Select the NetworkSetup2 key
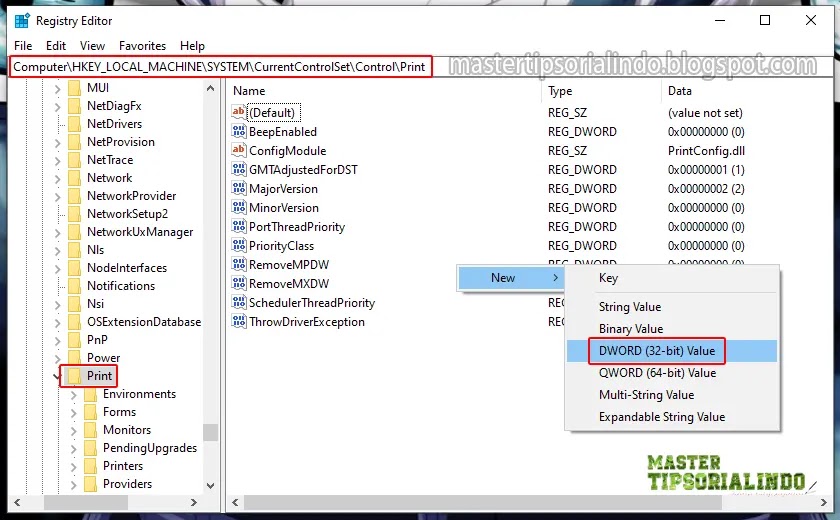 point(128,214)
